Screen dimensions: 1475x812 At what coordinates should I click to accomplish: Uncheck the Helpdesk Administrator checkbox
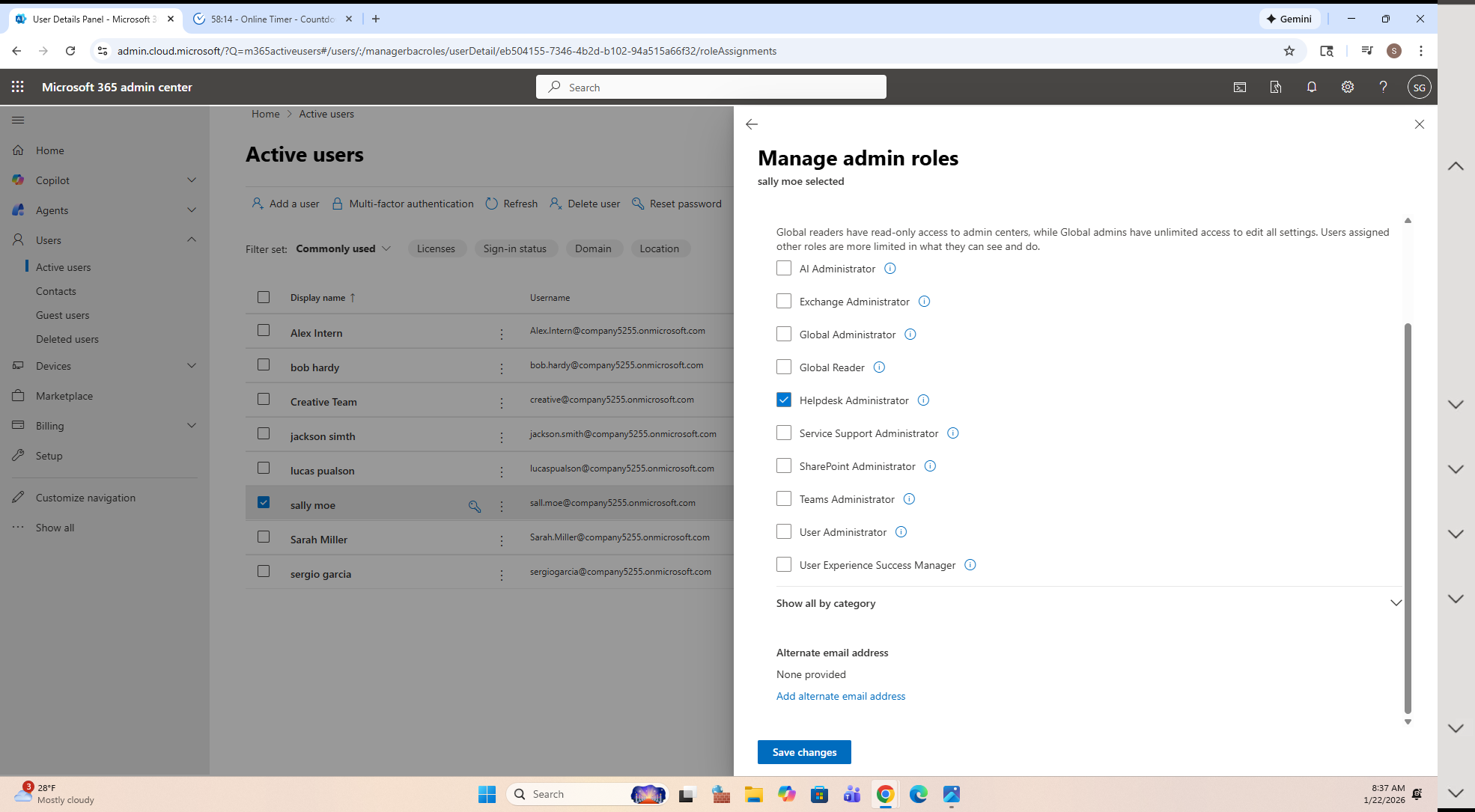tap(784, 400)
